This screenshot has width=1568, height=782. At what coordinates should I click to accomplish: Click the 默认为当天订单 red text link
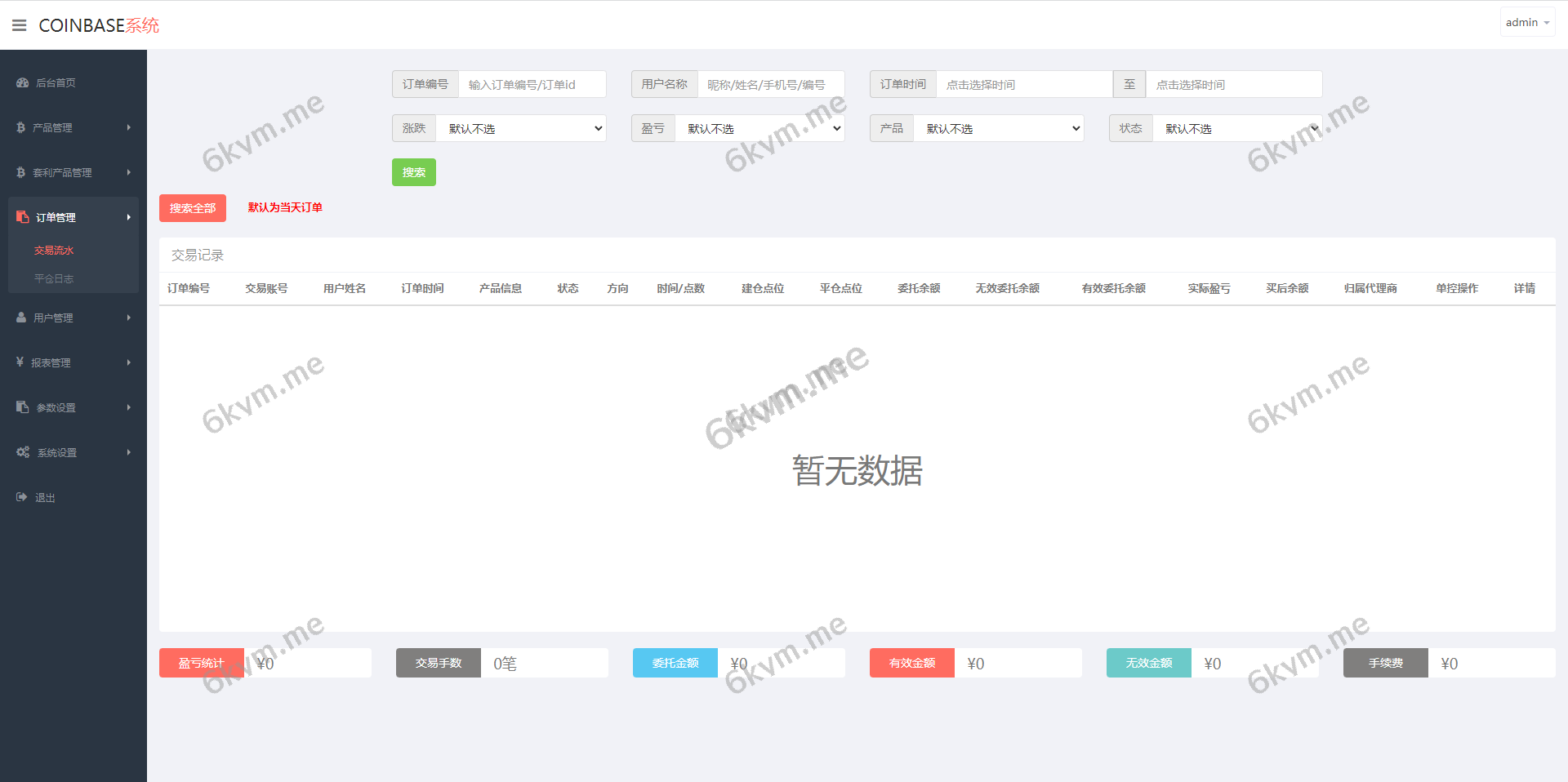(284, 207)
